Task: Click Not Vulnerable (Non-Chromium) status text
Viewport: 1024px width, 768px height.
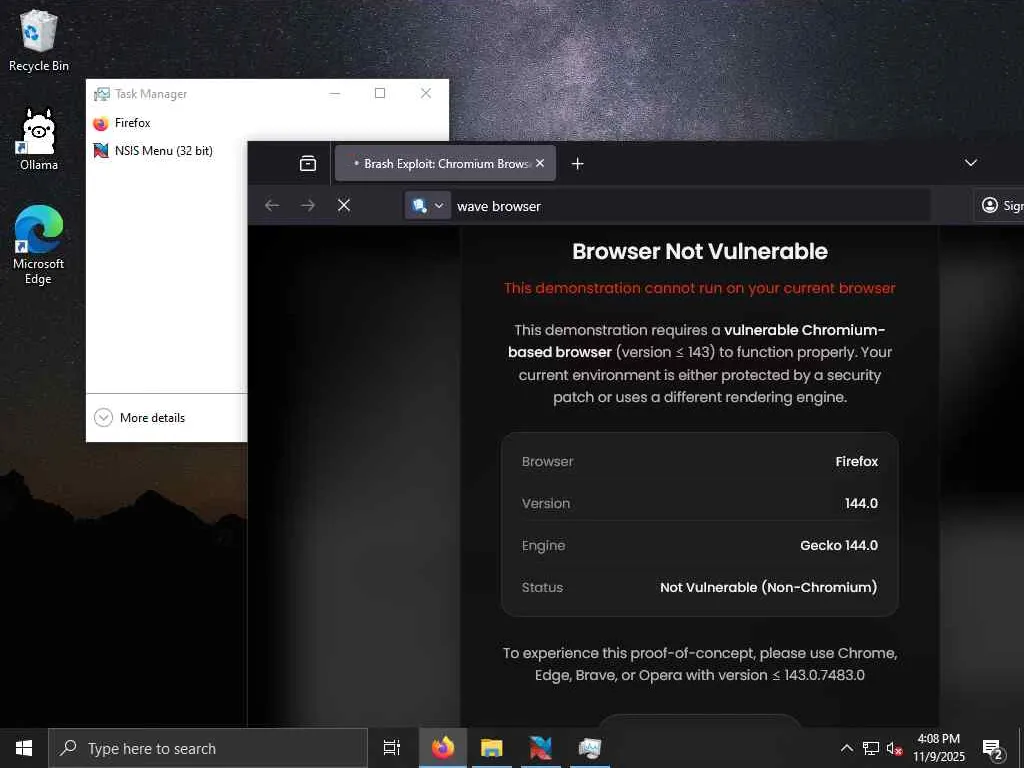Action: pos(768,587)
